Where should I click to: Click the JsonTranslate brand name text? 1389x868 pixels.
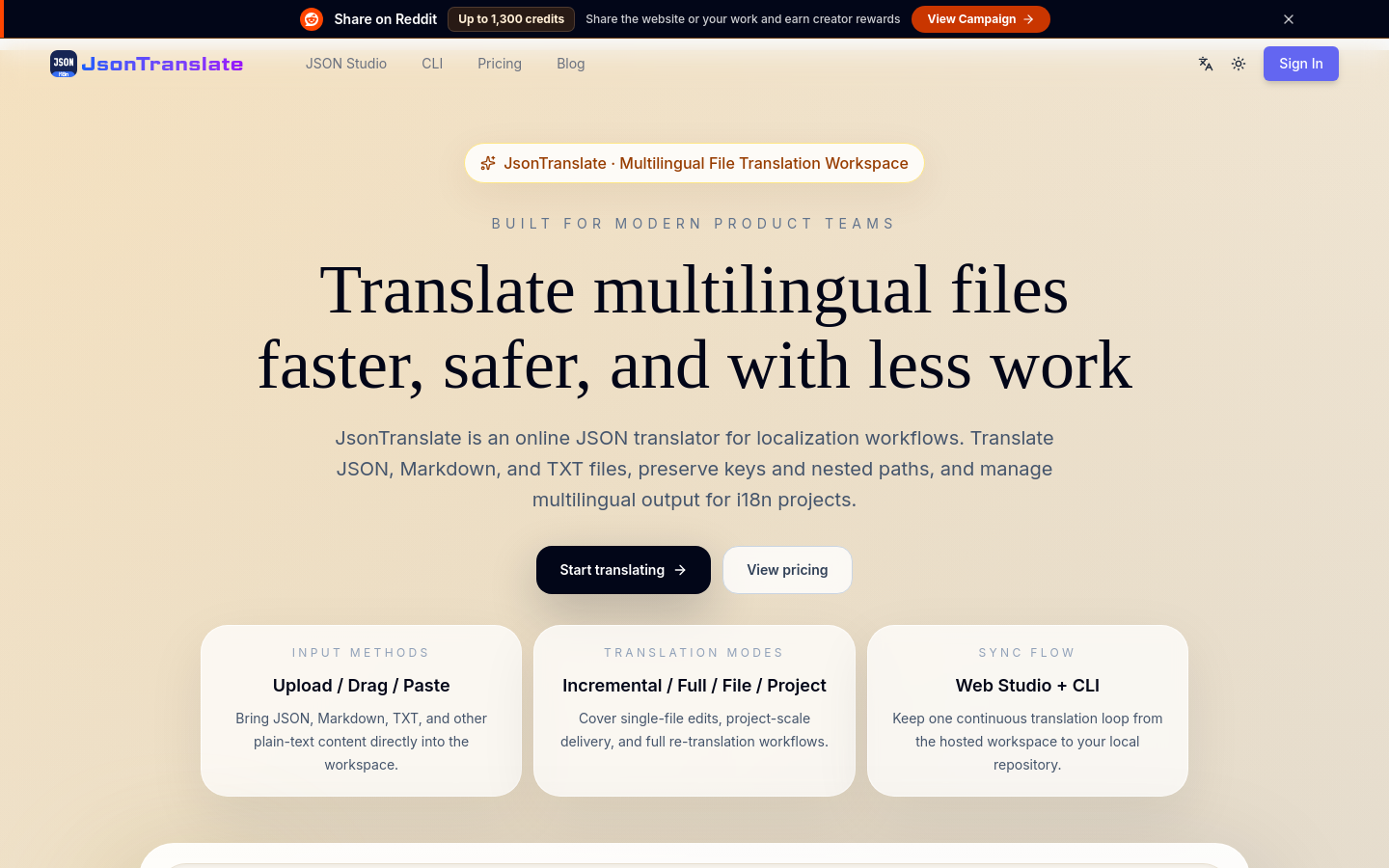coord(162,64)
